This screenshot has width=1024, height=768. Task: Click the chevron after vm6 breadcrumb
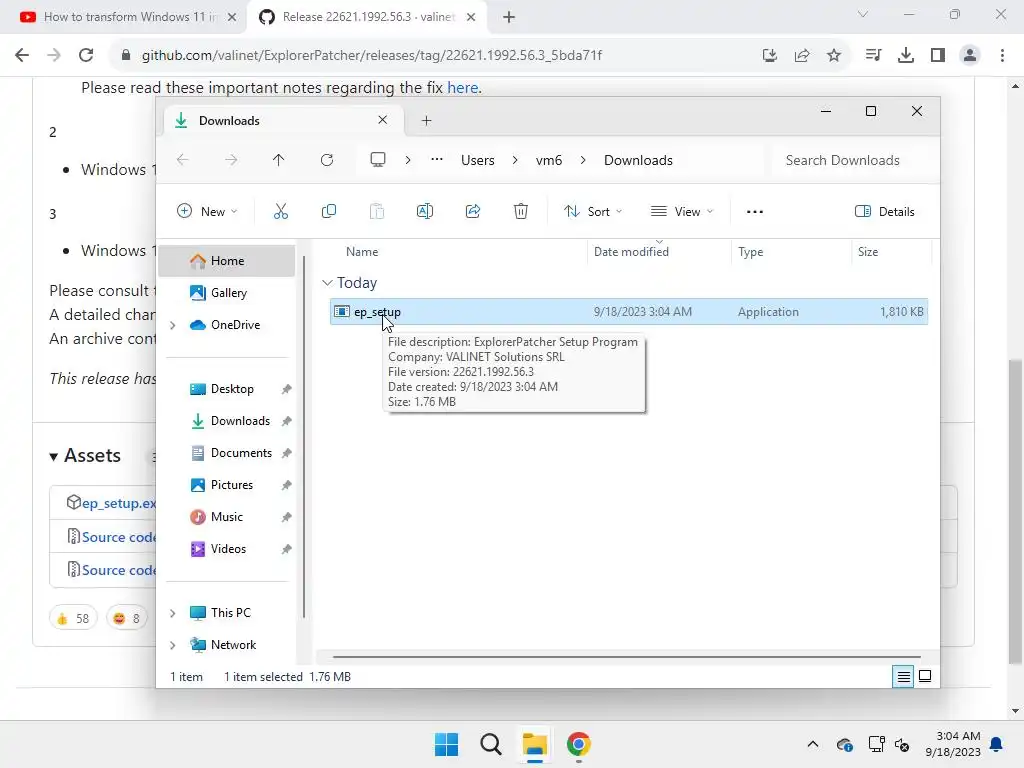click(583, 160)
